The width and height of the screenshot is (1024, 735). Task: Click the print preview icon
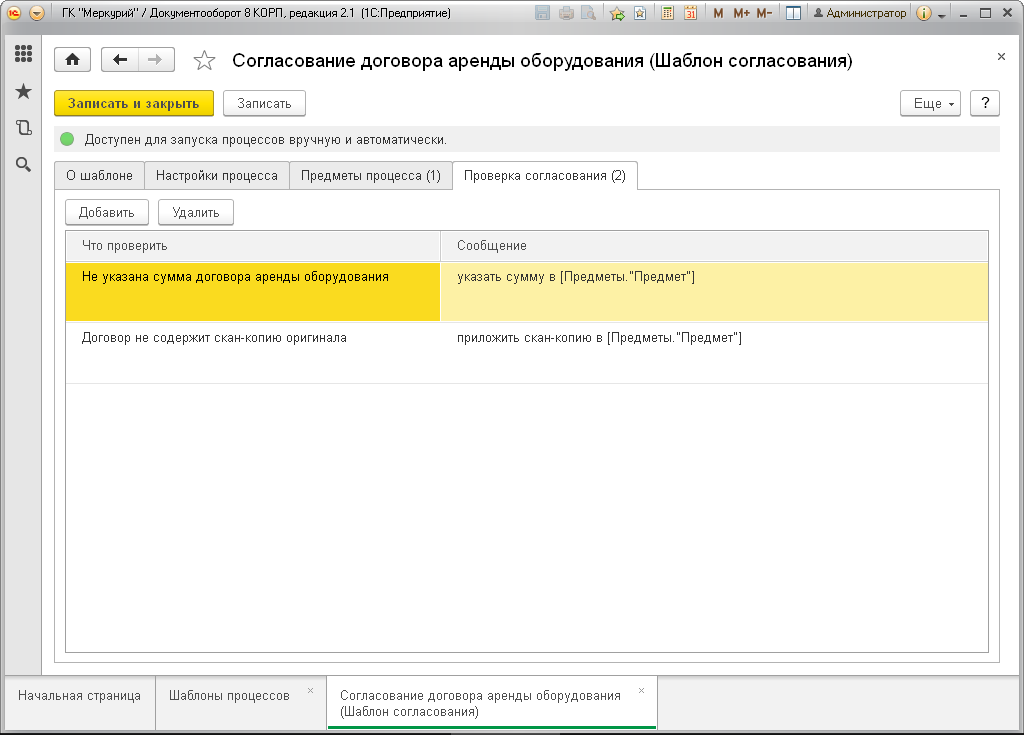click(588, 13)
